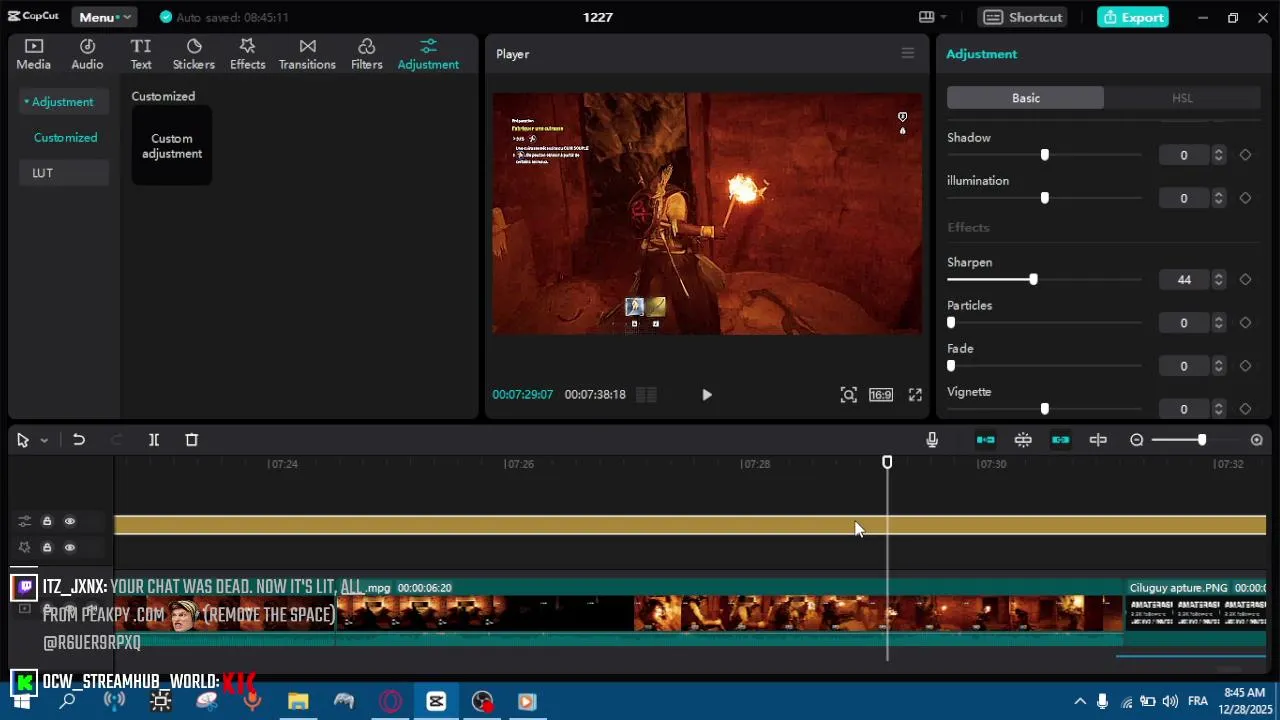Open the Effects tab
The height and width of the screenshot is (720, 1280).
coord(247,54)
